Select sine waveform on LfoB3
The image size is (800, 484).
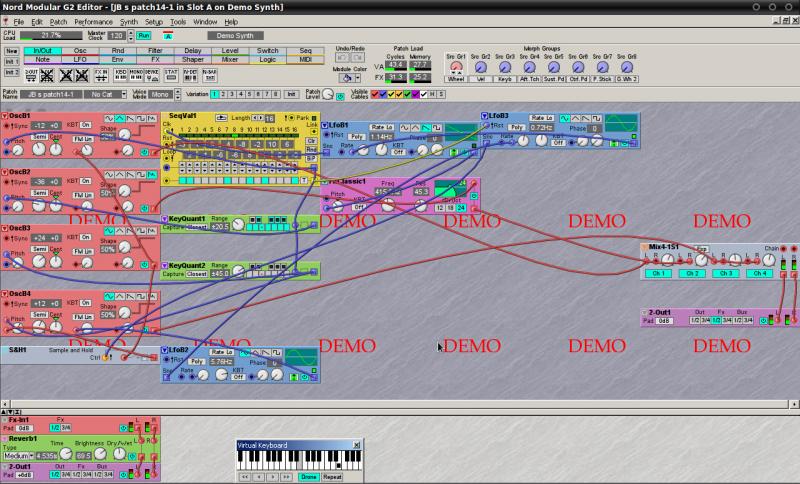coord(564,118)
